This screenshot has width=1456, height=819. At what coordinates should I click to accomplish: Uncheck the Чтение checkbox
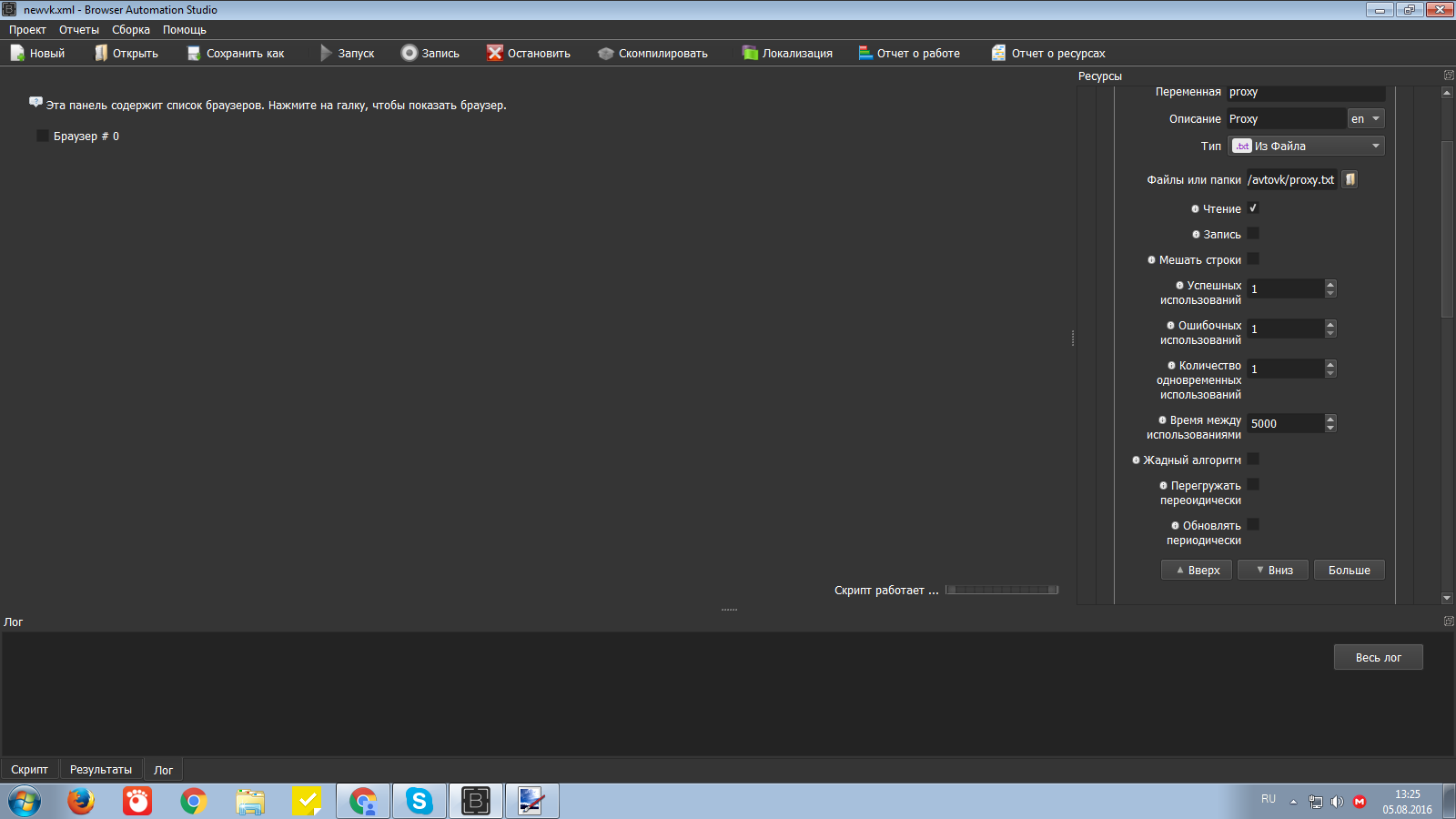click(1253, 208)
